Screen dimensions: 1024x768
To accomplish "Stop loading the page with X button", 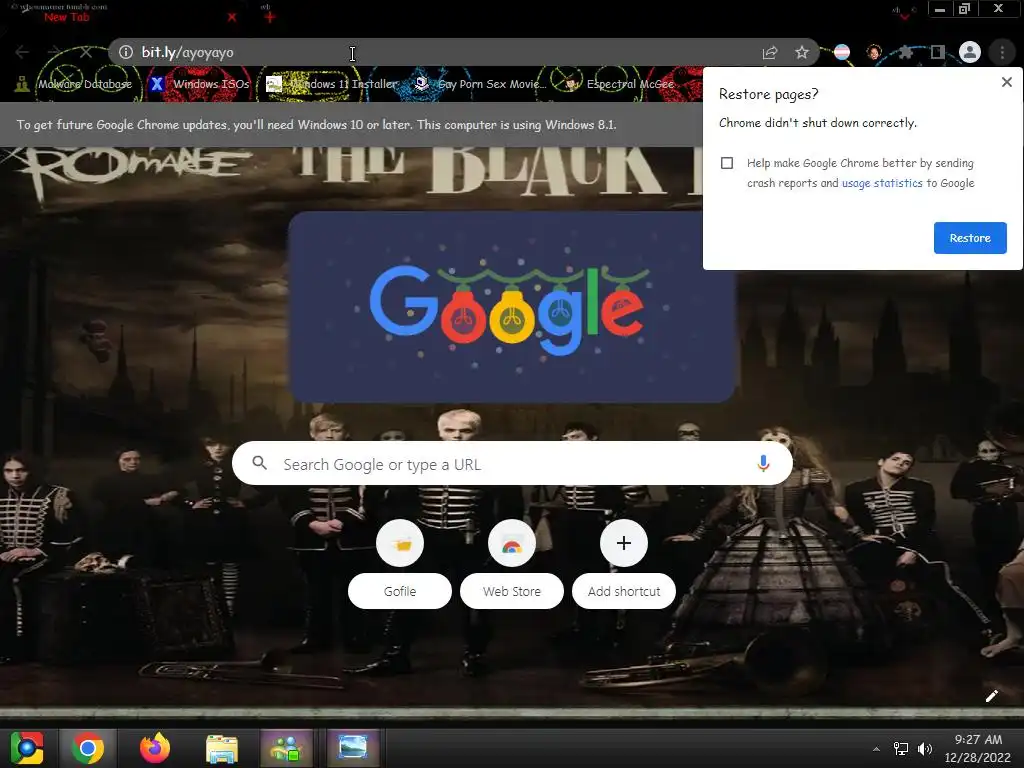I will click(86, 52).
